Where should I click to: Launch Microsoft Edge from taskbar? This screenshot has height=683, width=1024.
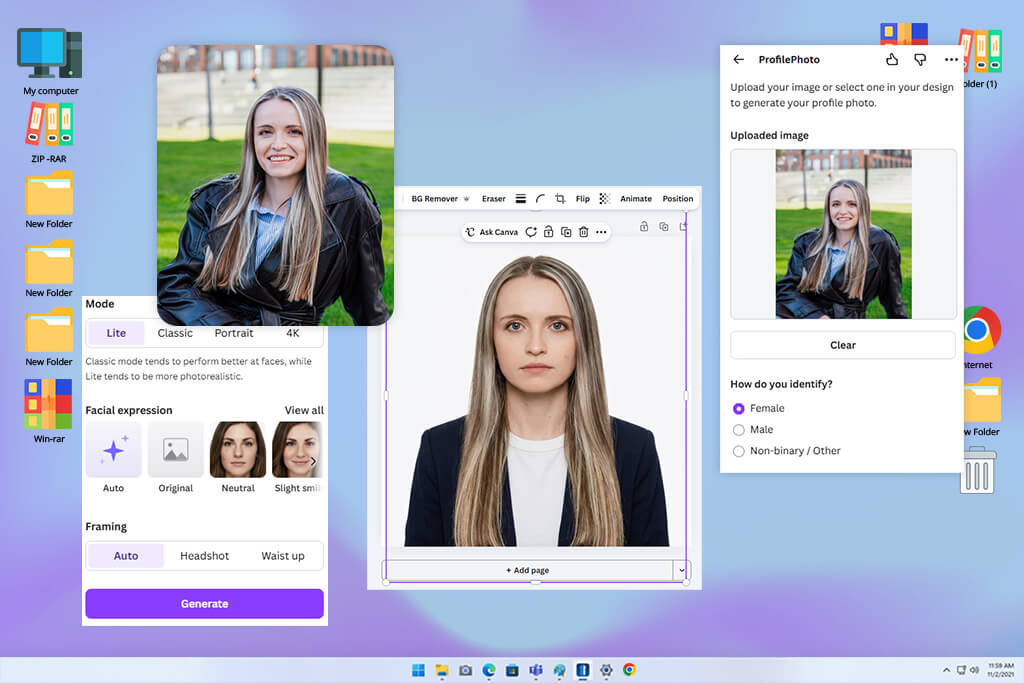(489, 670)
